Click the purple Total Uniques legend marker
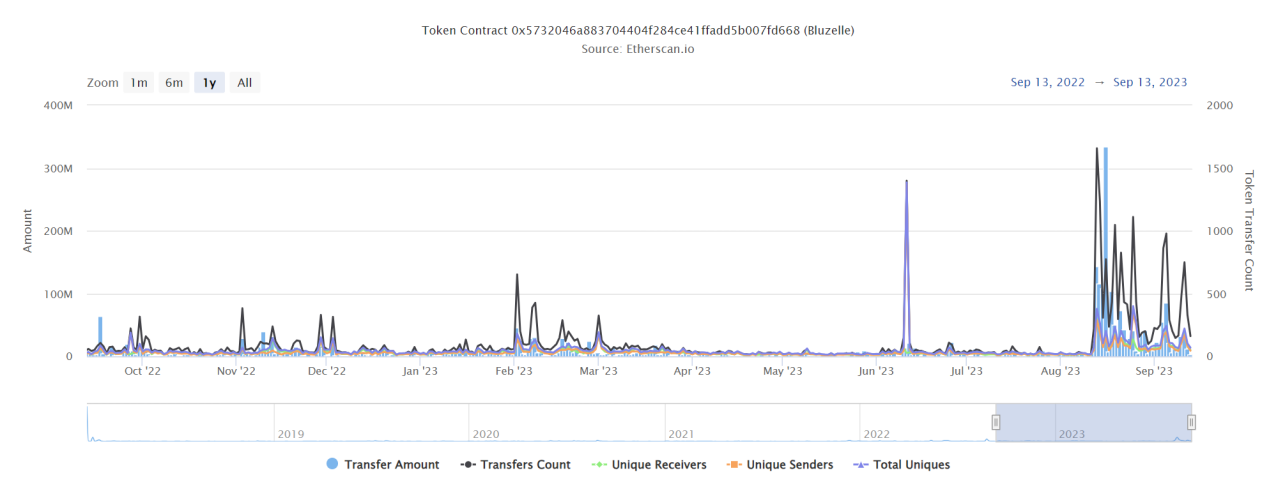The height and width of the screenshot is (482, 1269). click(859, 465)
